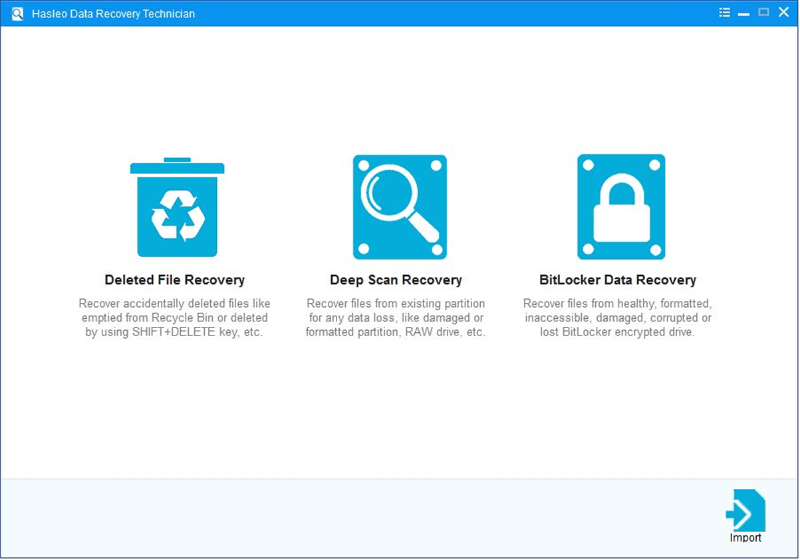Select the Deep Scan magnifying glass icon
This screenshot has width=800, height=560.
pyautogui.click(x=399, y=207)
